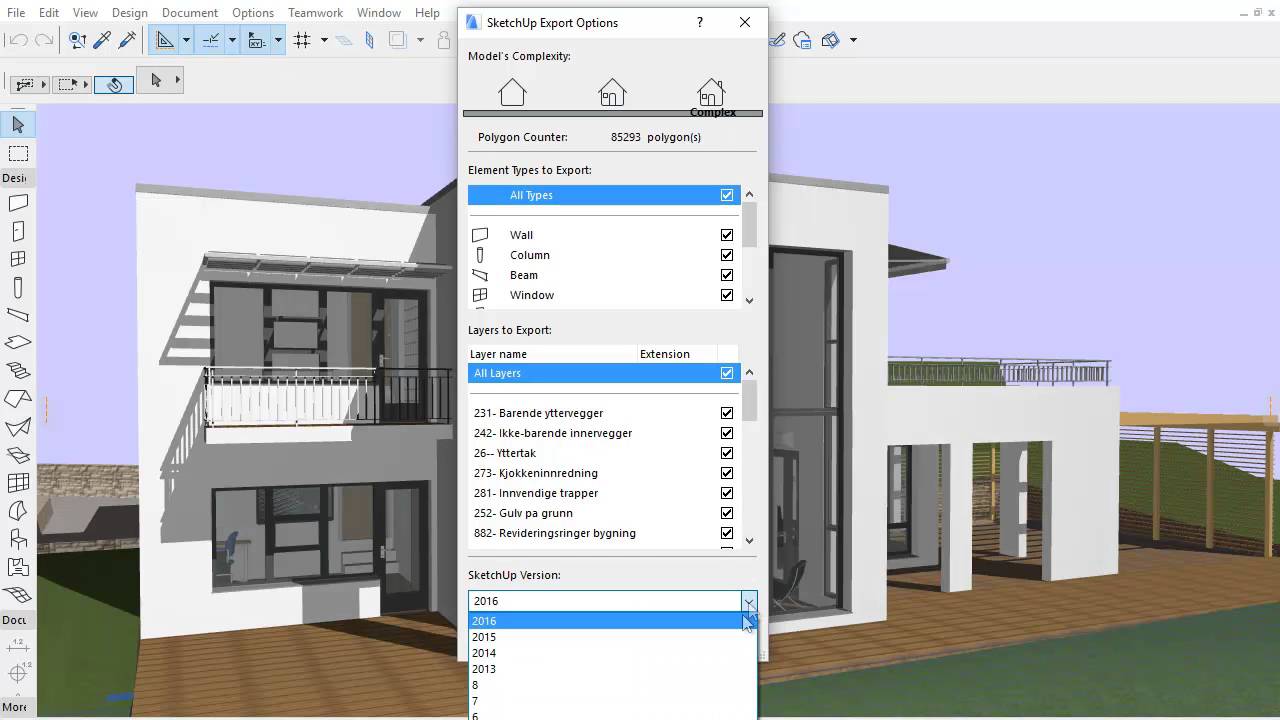Expand the arrow pointer flyout triangle
The height and width of the screenshot is (720, 1280).
tap(178, 80)
